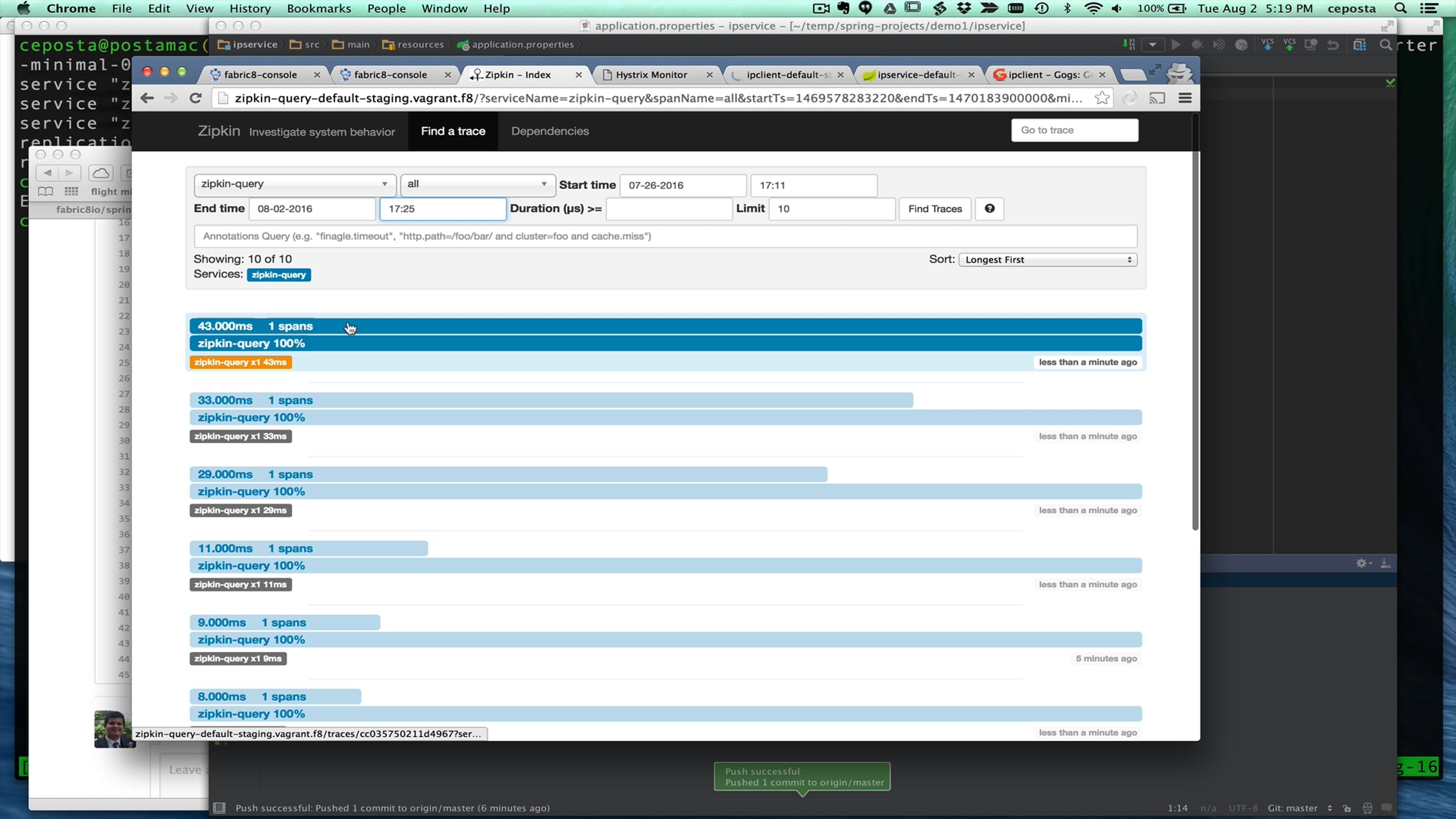Image resolution: width=1456 pixels, height=819 pixels.
Task: Go back in Chrome history
Action: [x=147, y=98]
